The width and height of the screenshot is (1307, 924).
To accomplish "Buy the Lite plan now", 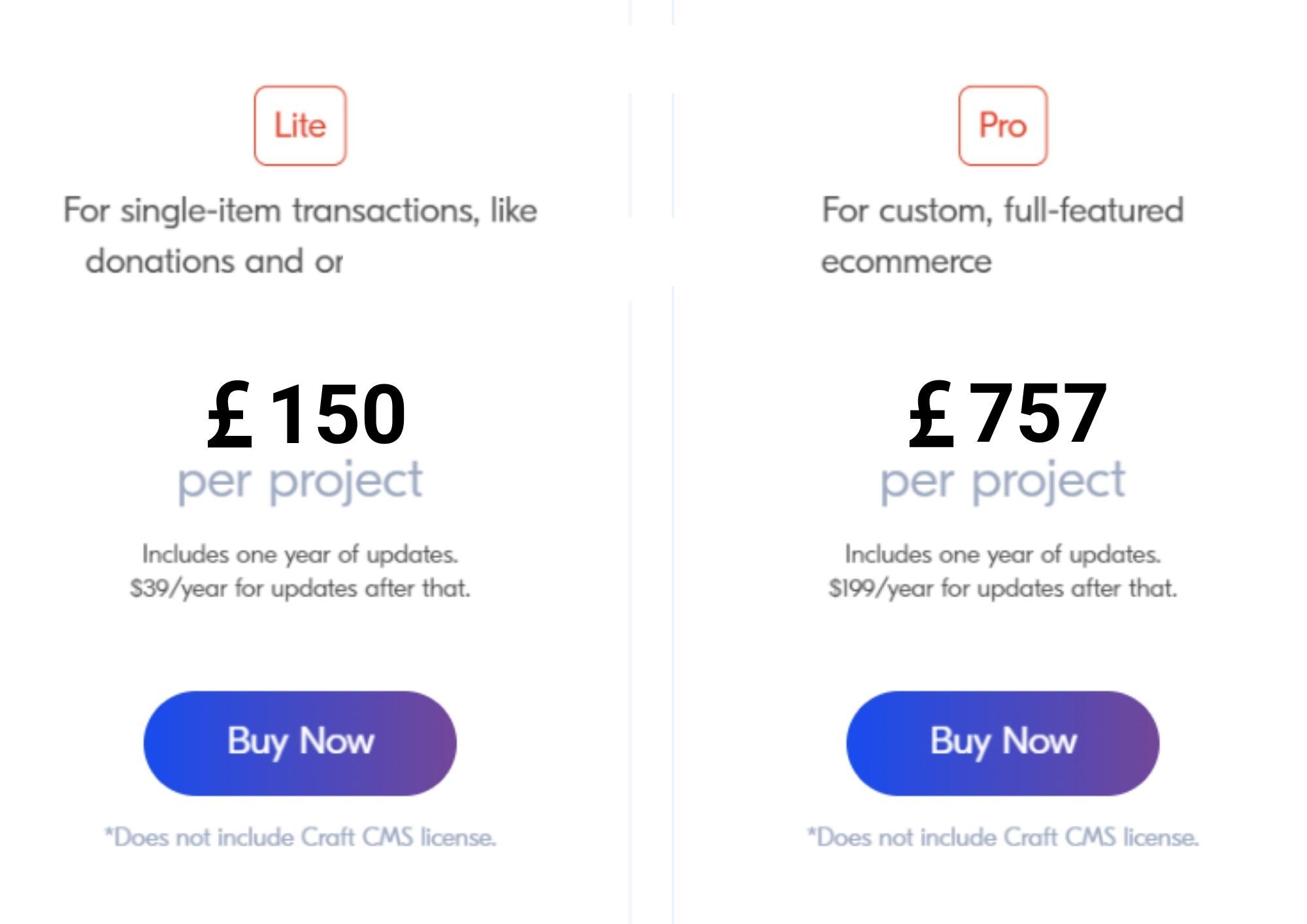I will [300, 743].
